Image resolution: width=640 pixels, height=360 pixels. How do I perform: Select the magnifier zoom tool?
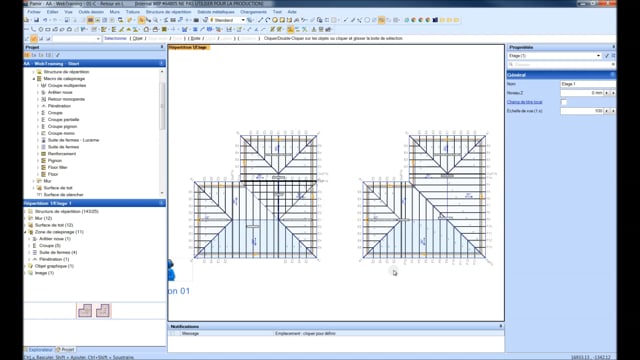click(156, 20)
